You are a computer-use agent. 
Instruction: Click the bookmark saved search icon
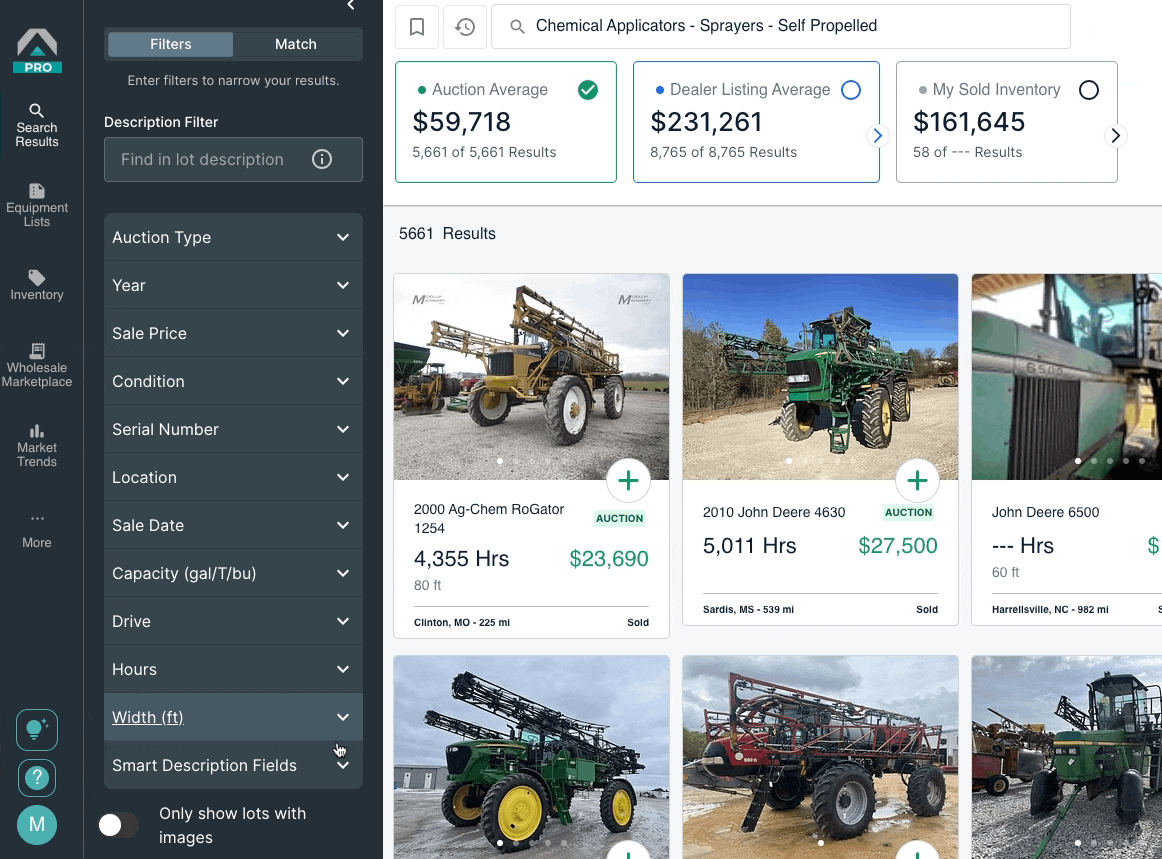417,27
